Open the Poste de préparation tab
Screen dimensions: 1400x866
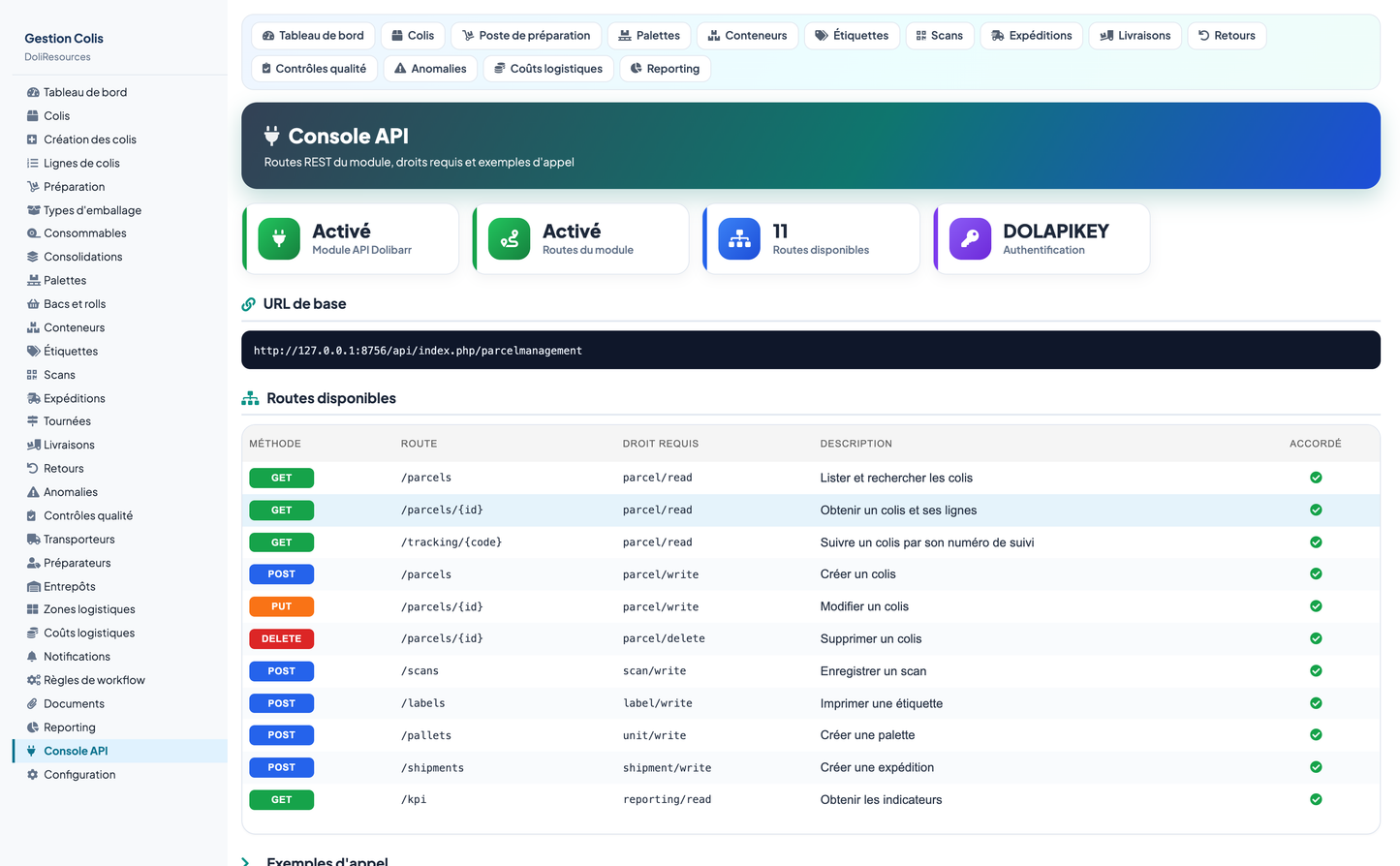[526, 36]
